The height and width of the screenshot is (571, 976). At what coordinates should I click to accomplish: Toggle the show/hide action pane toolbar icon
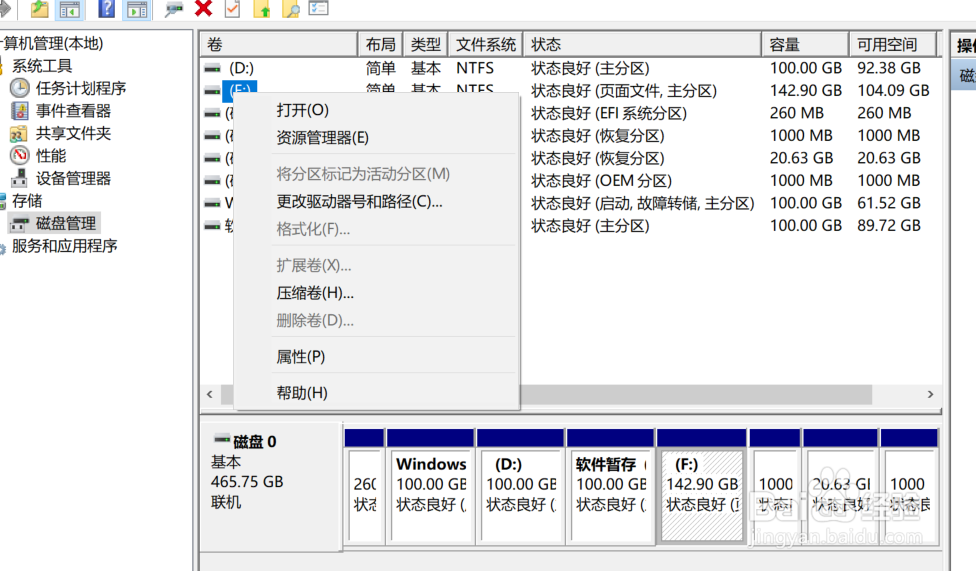(x=136, y=9)
